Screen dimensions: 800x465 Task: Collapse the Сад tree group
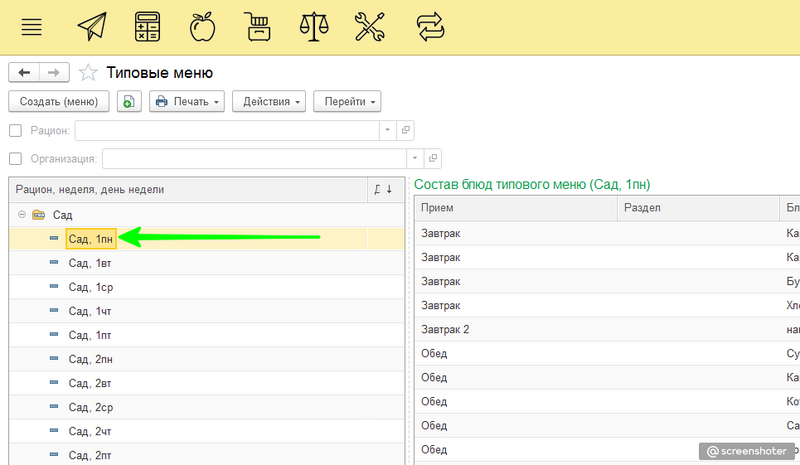(x=21, y=215)
